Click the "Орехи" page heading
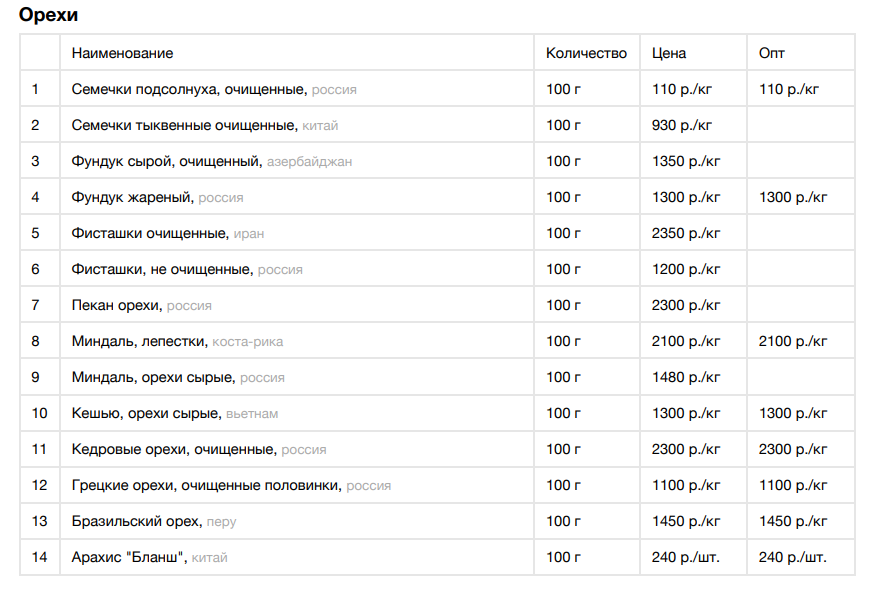The image size is (878, 589). (x=48, y=15)
